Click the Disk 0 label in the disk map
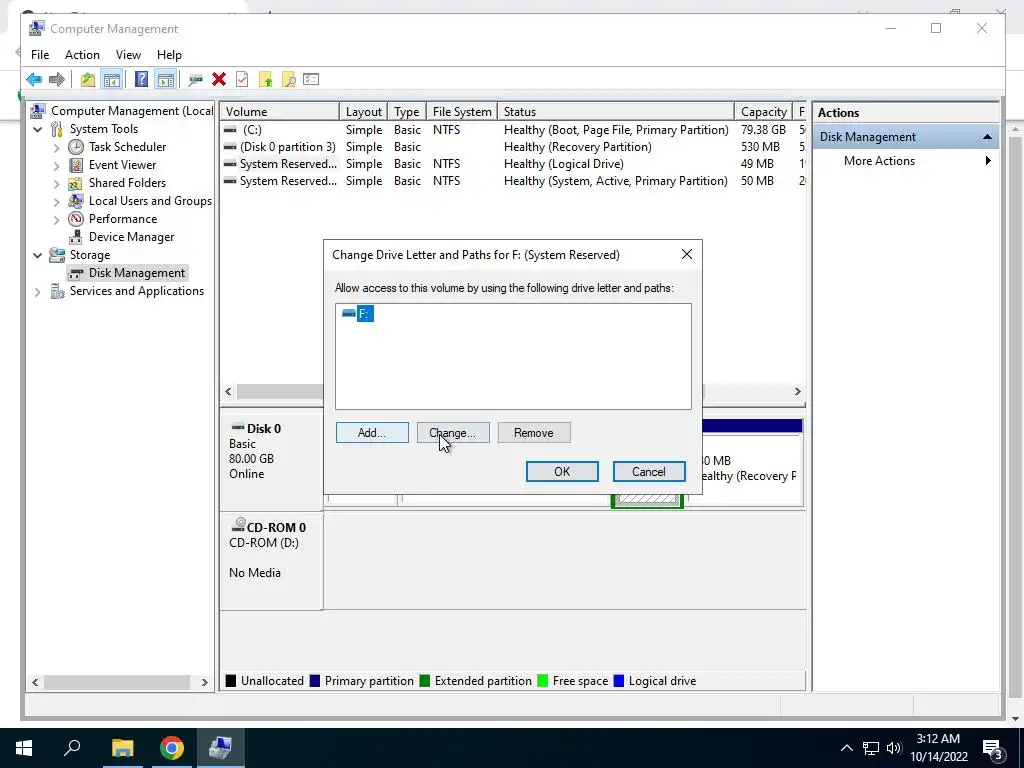1024x768 pixels. click(264, 428)
